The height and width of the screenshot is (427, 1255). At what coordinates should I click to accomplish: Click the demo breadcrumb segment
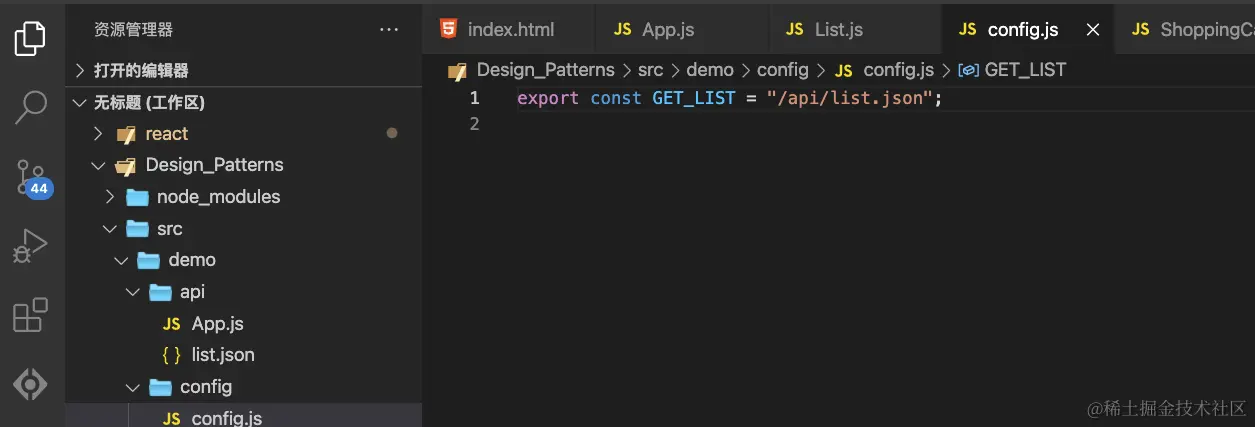(710, 70)
